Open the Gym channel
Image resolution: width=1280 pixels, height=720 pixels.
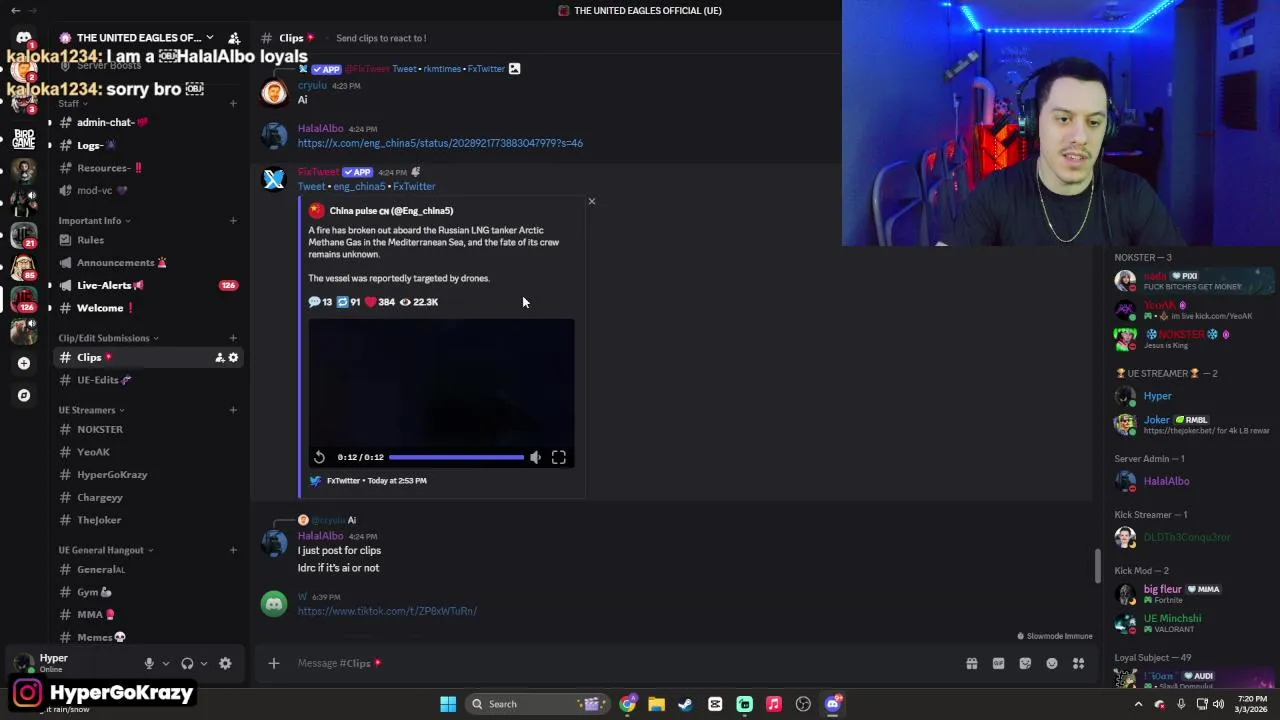point(148,592)
